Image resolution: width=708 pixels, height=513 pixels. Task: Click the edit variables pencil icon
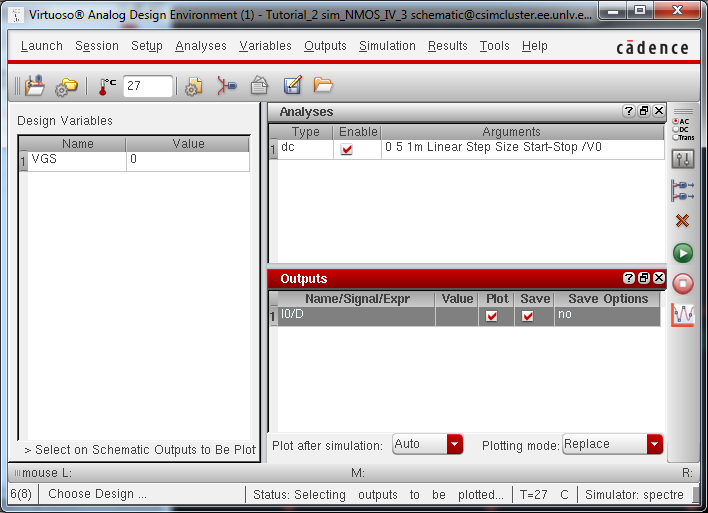click(x=293, y=85)
